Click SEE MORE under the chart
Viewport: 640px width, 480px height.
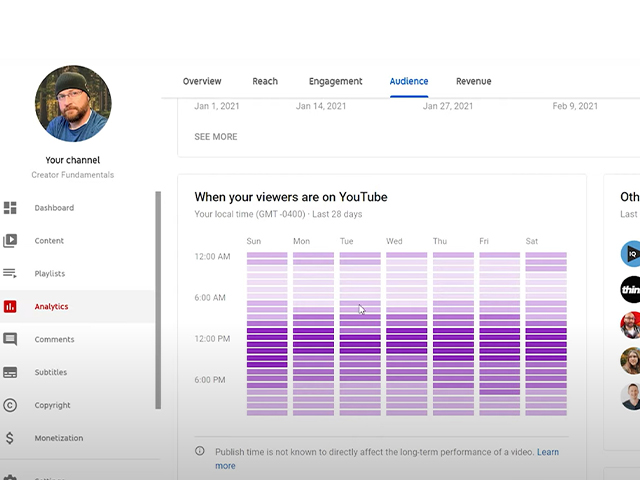tap(216, 137)
